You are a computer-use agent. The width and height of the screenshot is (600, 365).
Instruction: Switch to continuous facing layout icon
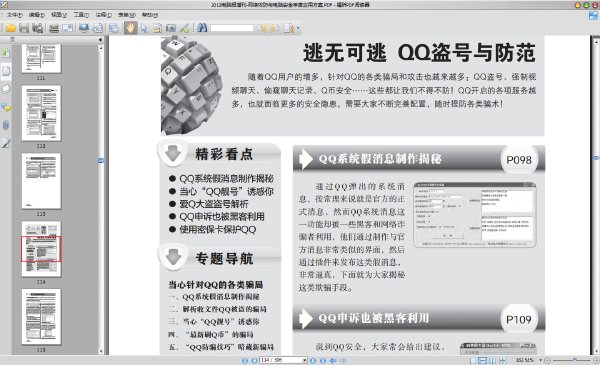point(502,360)
